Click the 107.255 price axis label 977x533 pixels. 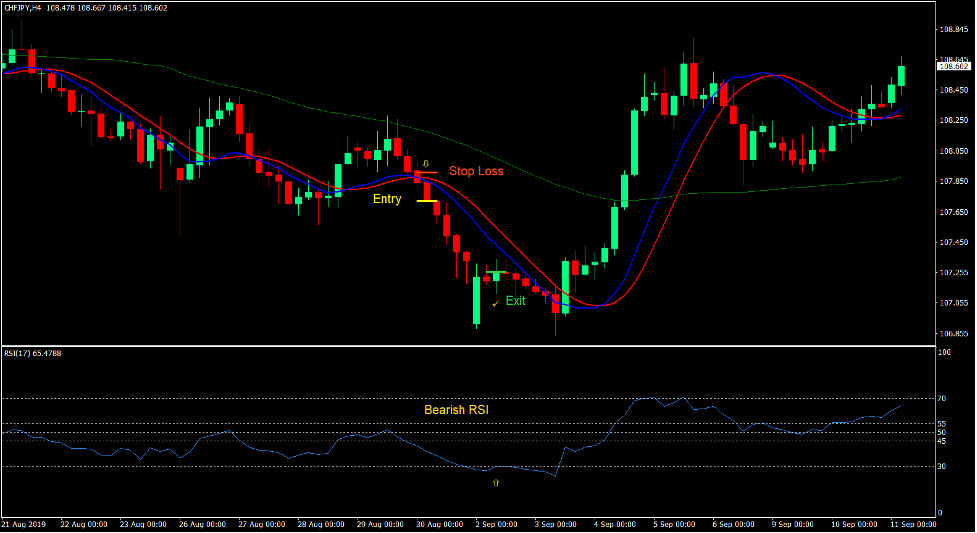(x=954, y=272)
